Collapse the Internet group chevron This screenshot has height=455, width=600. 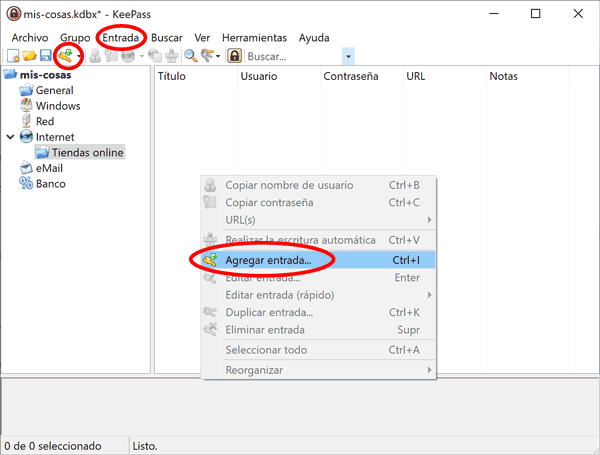pos(11,137)
